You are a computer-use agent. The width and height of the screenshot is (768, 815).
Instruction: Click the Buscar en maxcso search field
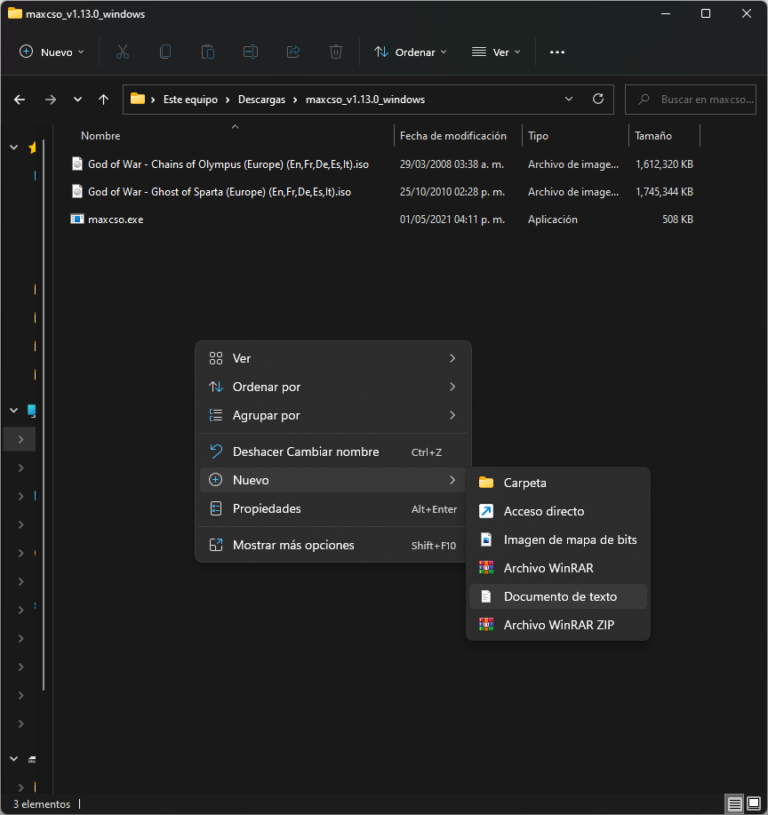pyautogui.click(x=700, y=100)
